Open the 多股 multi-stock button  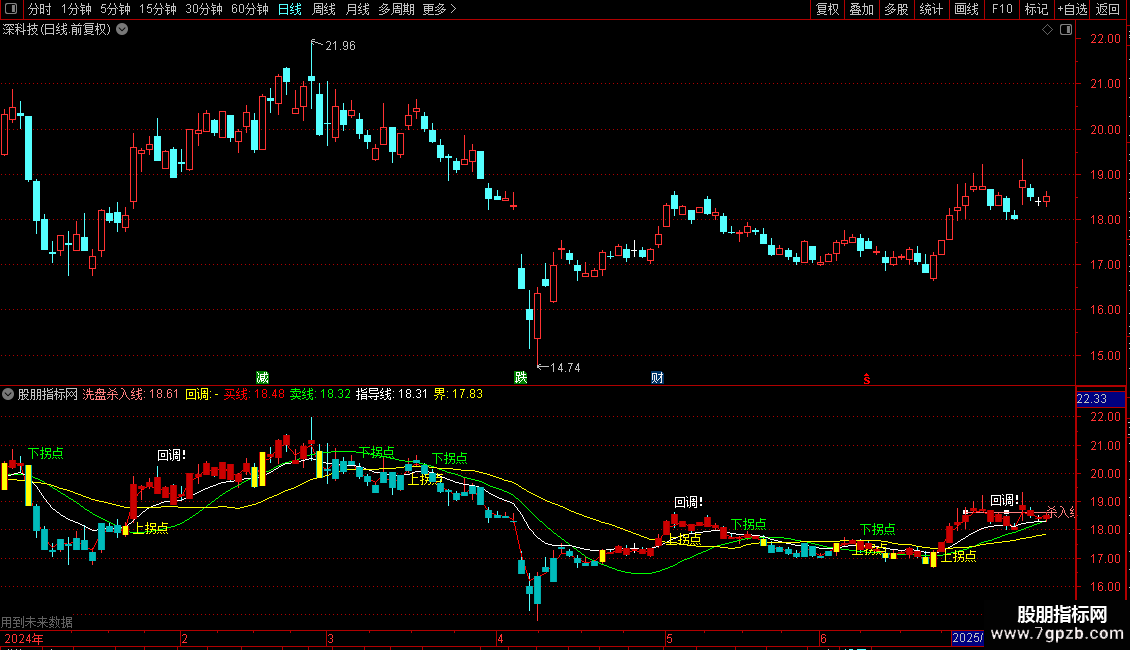tap(897, 9)
